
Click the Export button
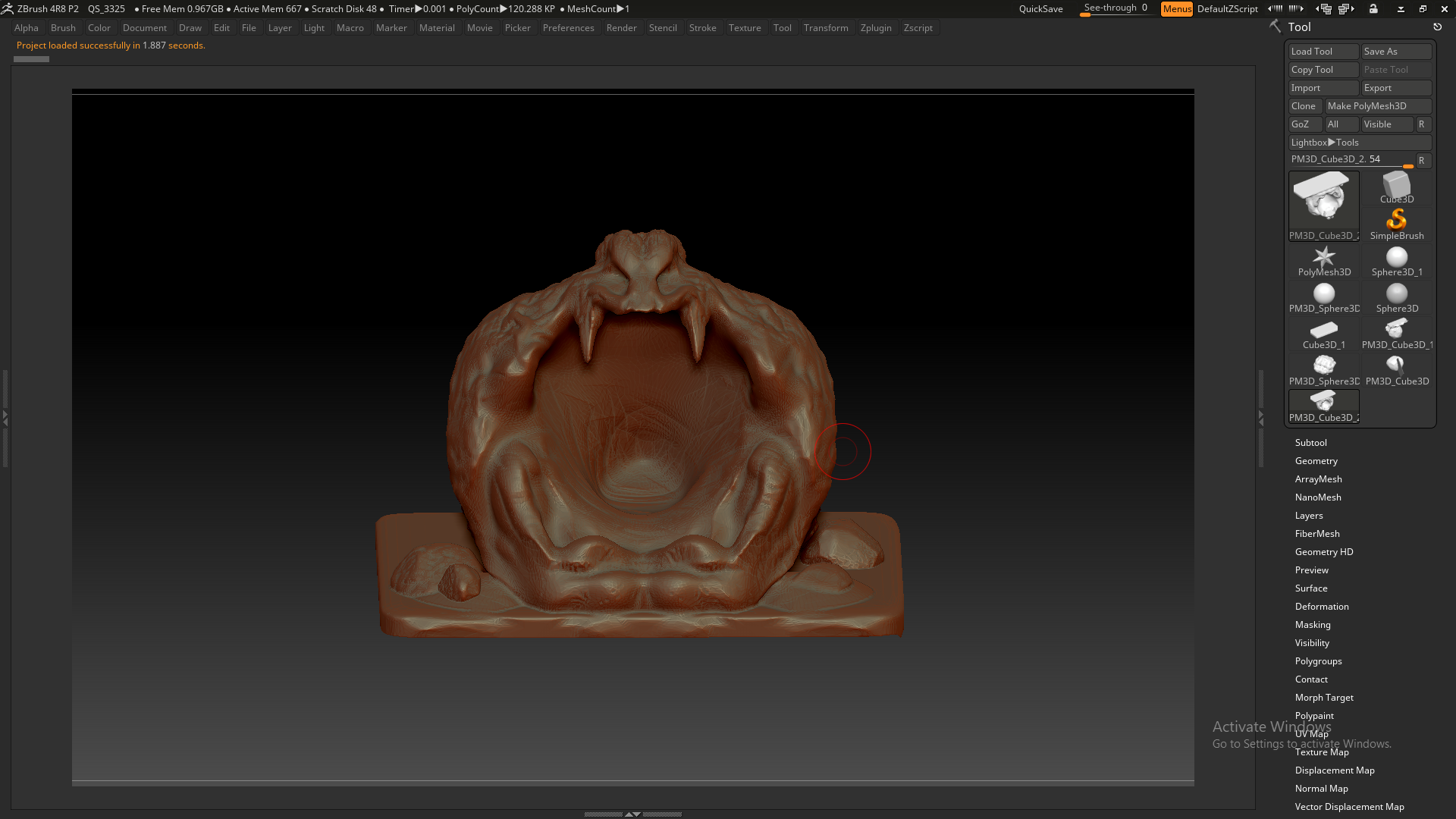click(x=1397, y=88)
